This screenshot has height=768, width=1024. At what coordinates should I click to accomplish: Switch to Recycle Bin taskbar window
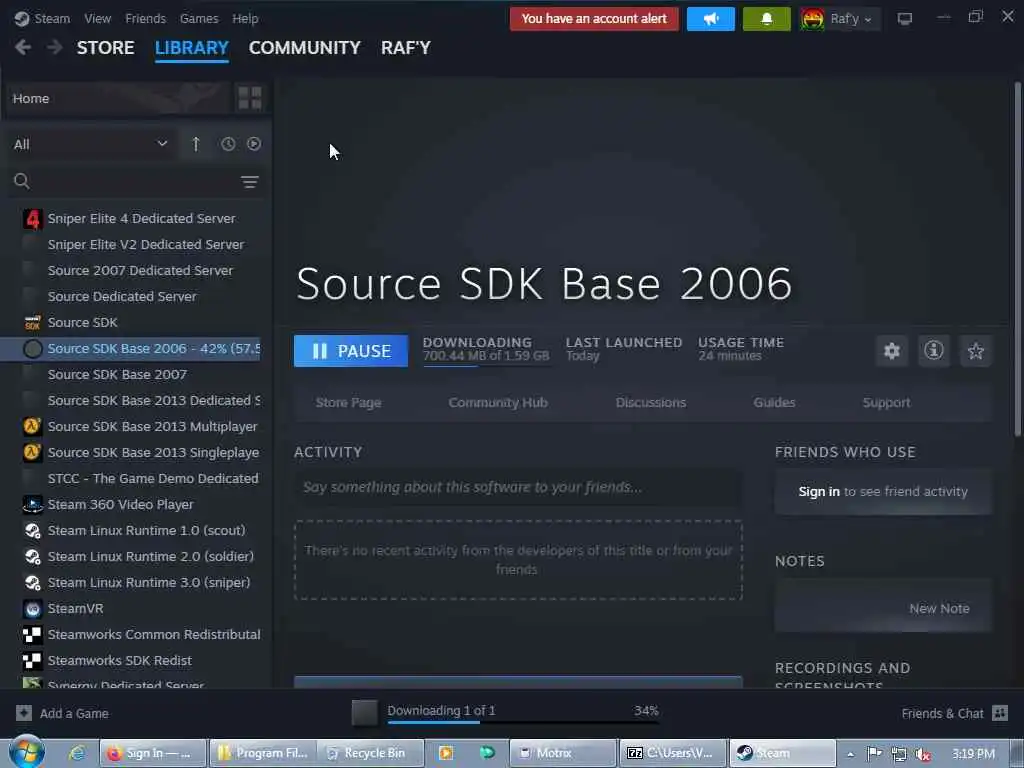click(x=371, y=753)
